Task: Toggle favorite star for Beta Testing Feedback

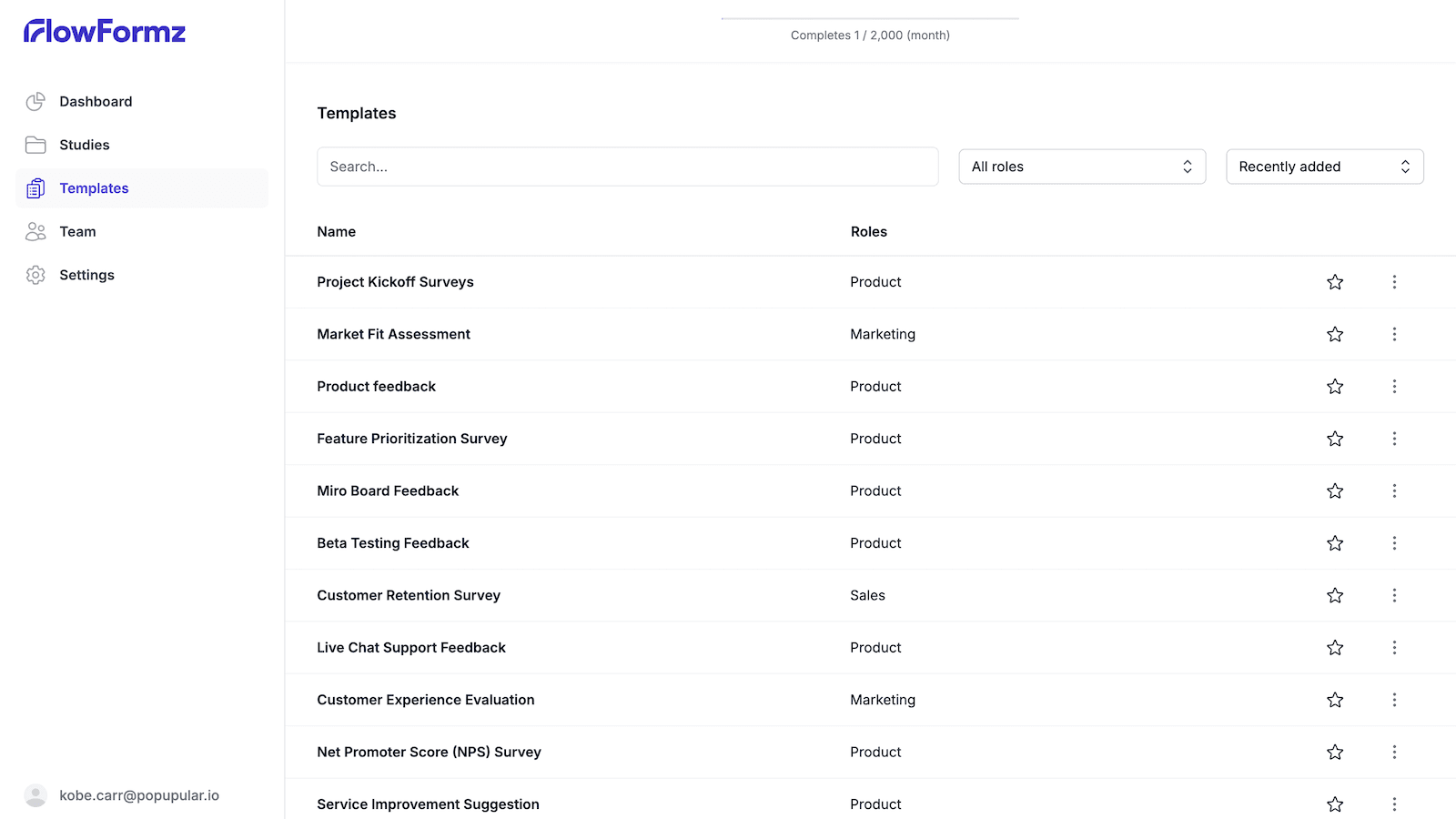Action: [x=1334, y=543]
